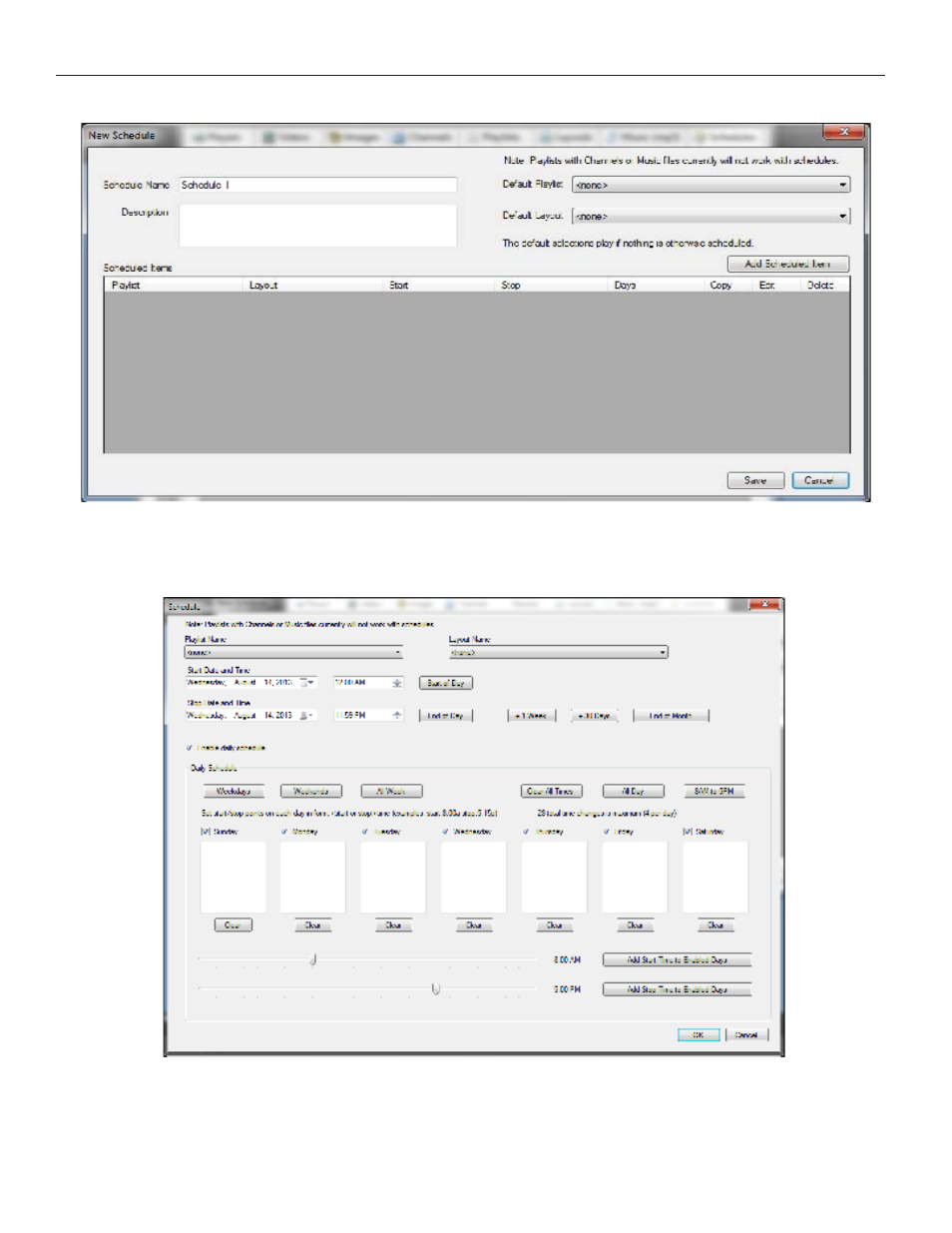Clear Tuesday's schedule times
The image size is (952, 1233).
click(394, 925)
